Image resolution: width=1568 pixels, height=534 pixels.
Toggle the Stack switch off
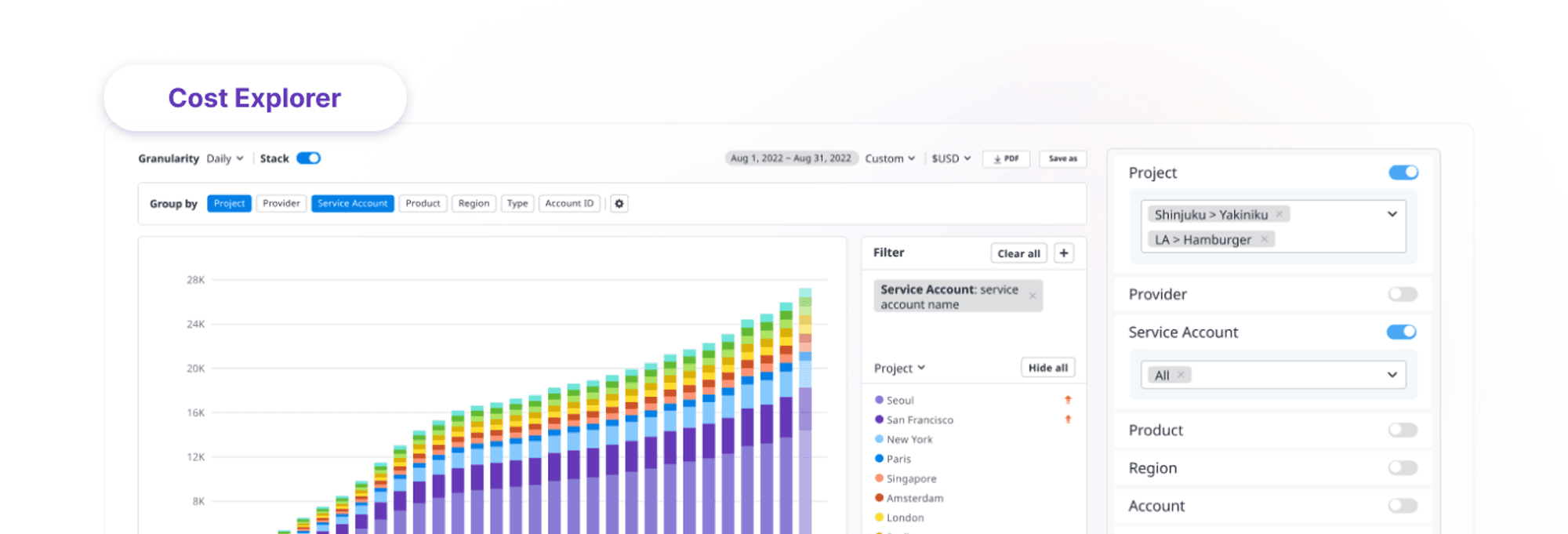(x=308, y=158)
